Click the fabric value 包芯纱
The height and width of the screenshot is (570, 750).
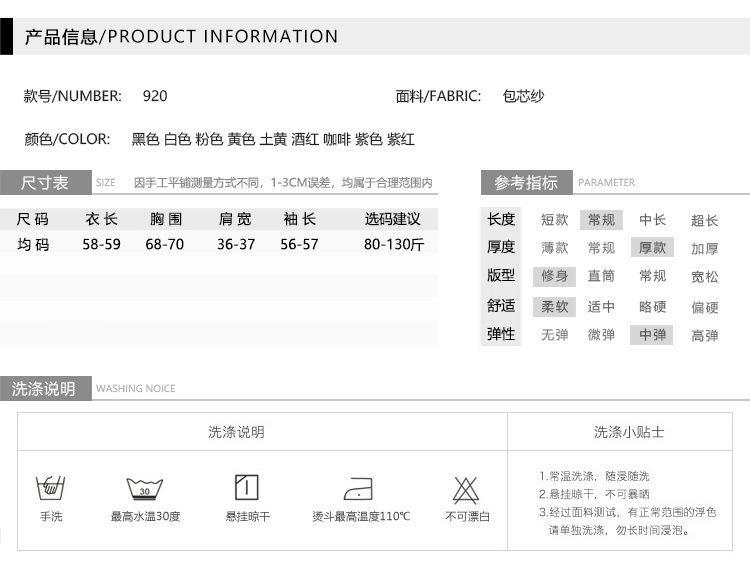click(x=523, y=96)
